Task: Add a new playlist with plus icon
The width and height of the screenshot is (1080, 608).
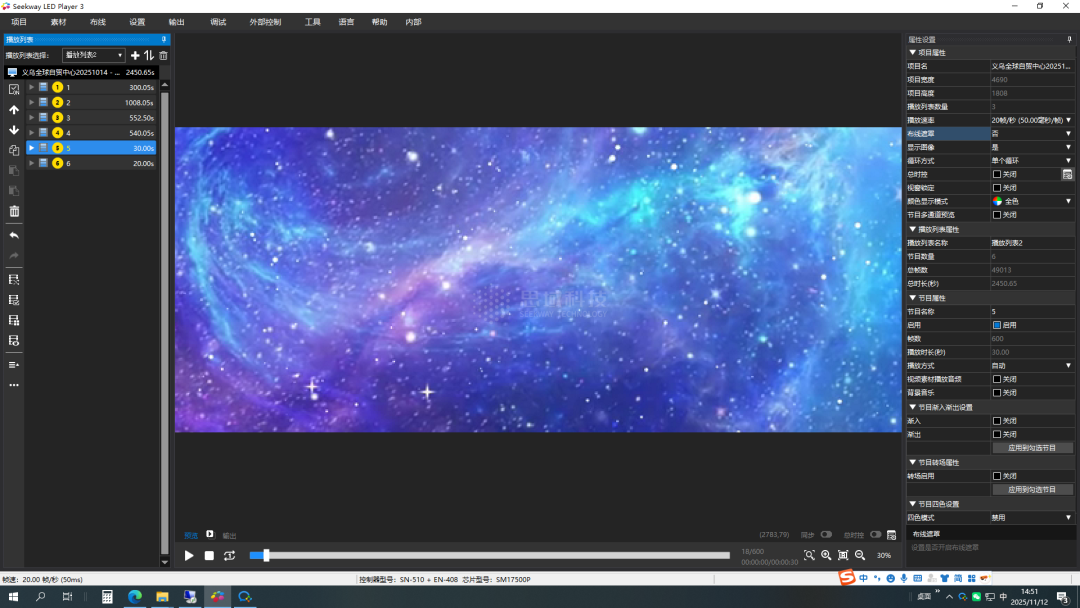Action: click(x=135, y=56)
